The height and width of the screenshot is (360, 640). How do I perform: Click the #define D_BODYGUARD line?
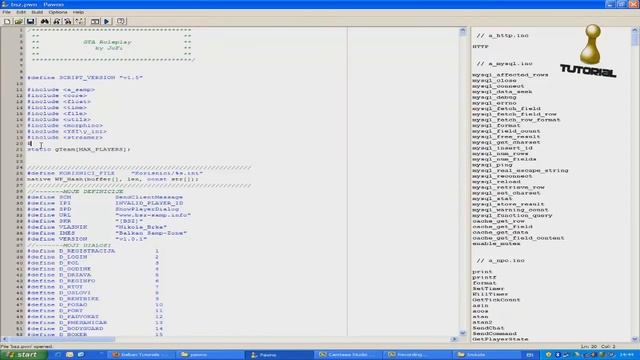pos(95,329)
